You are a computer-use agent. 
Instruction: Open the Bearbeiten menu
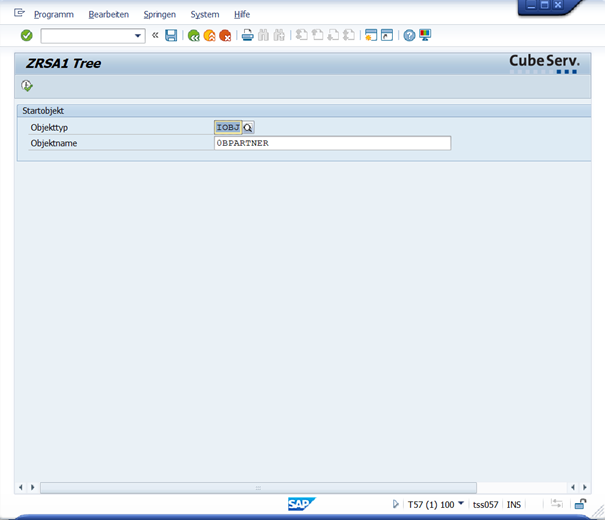[108, 14]
